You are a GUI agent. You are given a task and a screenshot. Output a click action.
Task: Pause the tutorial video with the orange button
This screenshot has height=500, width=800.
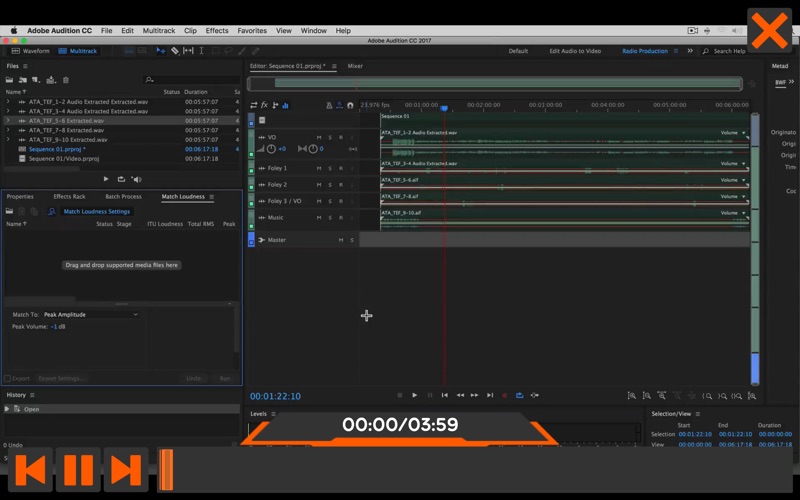(x=78, y=470)
